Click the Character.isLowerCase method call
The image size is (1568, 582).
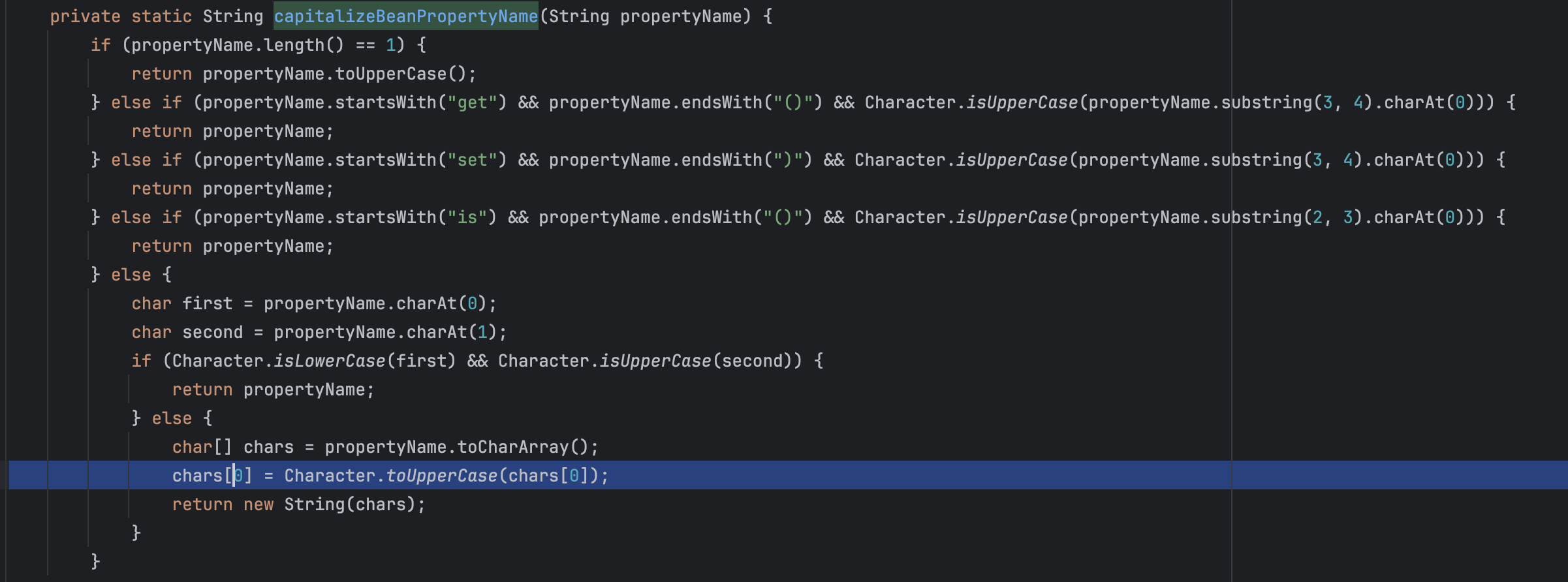pos(329,361)
